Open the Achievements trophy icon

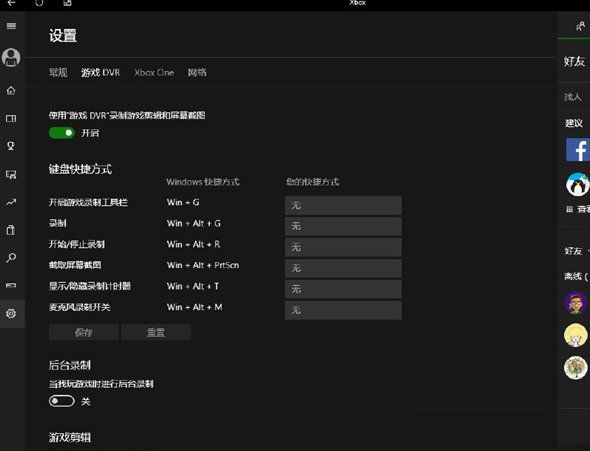pyautogui.click(x=11, y=146)
